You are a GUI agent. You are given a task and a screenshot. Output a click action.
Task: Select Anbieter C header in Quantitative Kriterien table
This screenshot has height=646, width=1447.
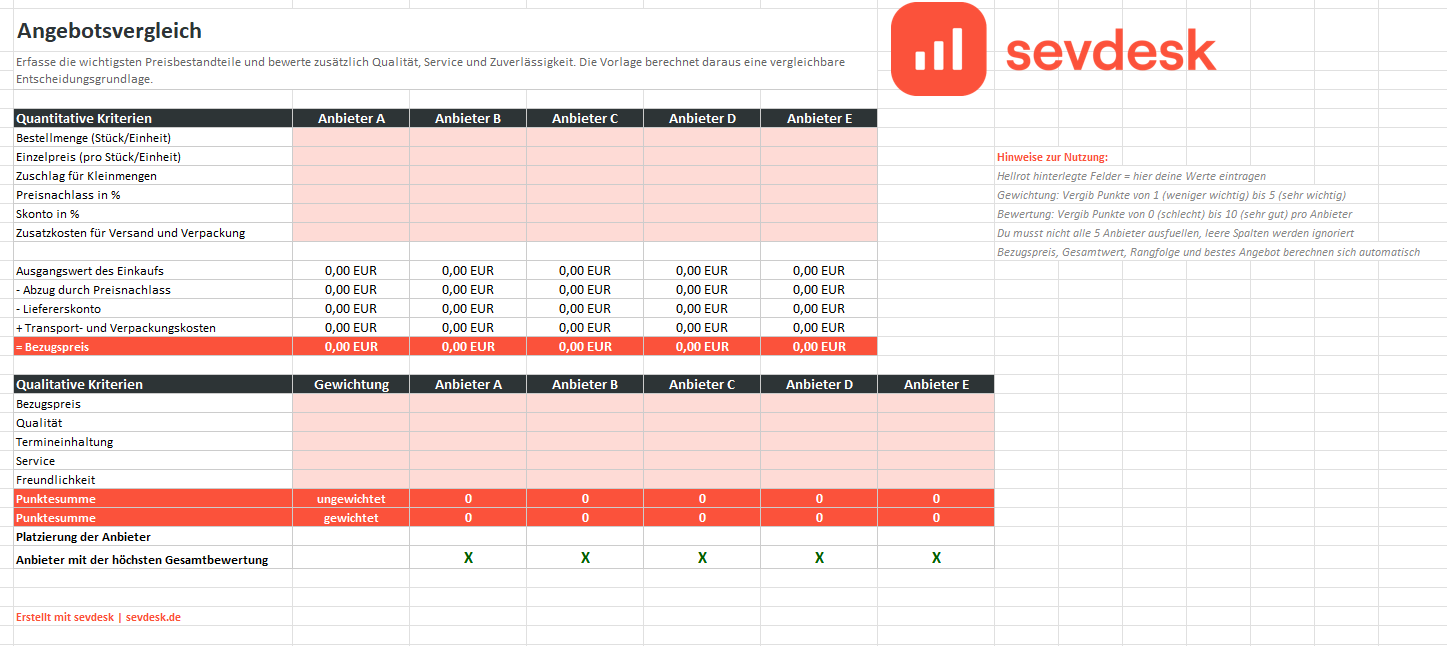(x=585, y=118)
